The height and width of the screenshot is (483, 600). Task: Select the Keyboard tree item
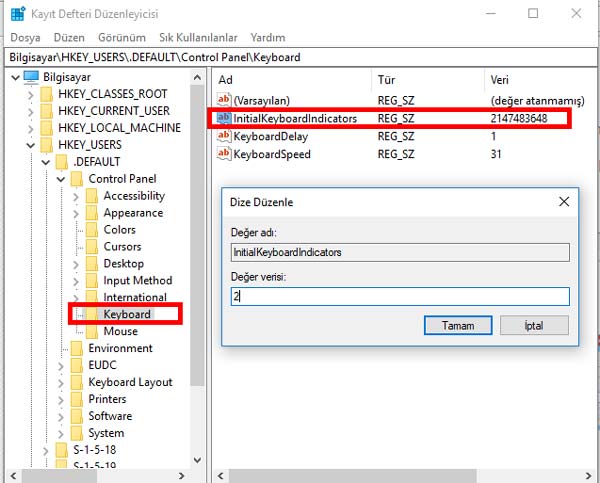[x=127, y=314]
